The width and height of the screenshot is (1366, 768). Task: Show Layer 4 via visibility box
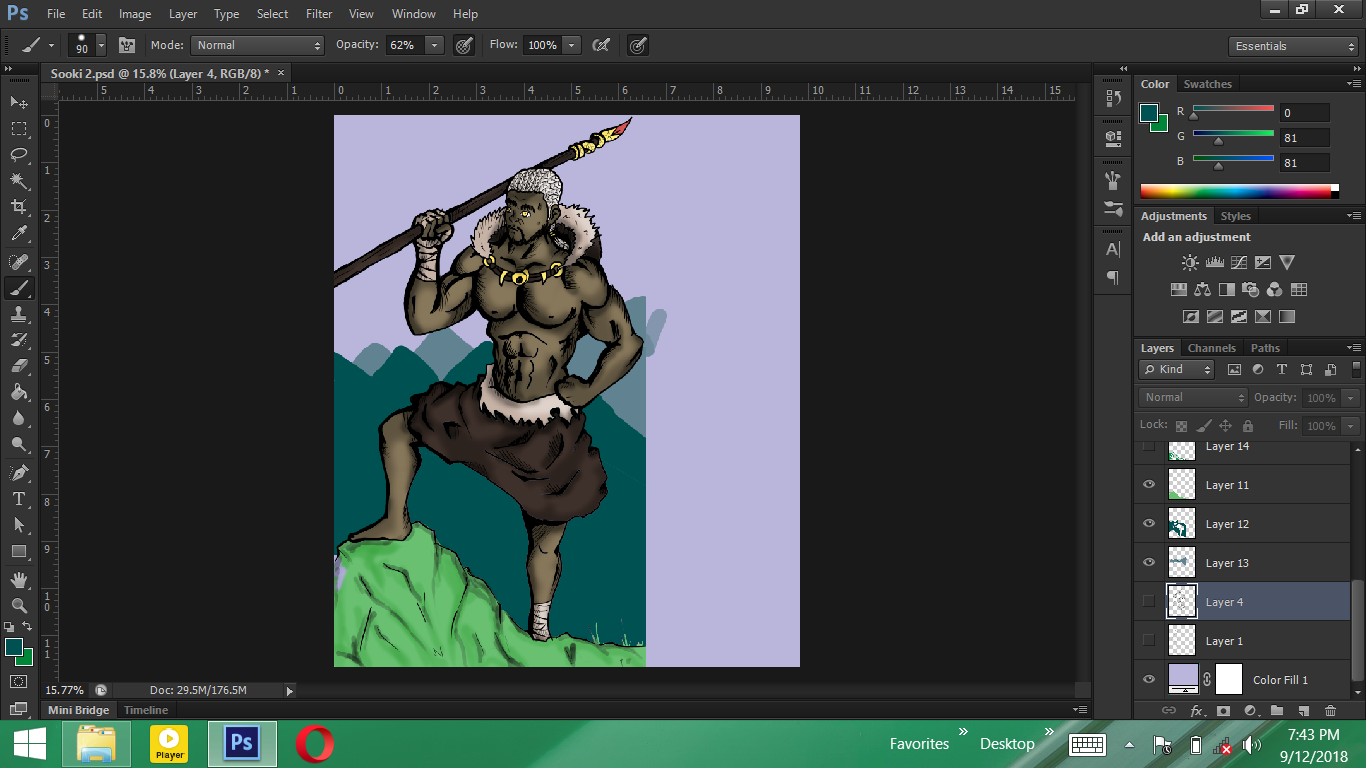coord(1149,602)
